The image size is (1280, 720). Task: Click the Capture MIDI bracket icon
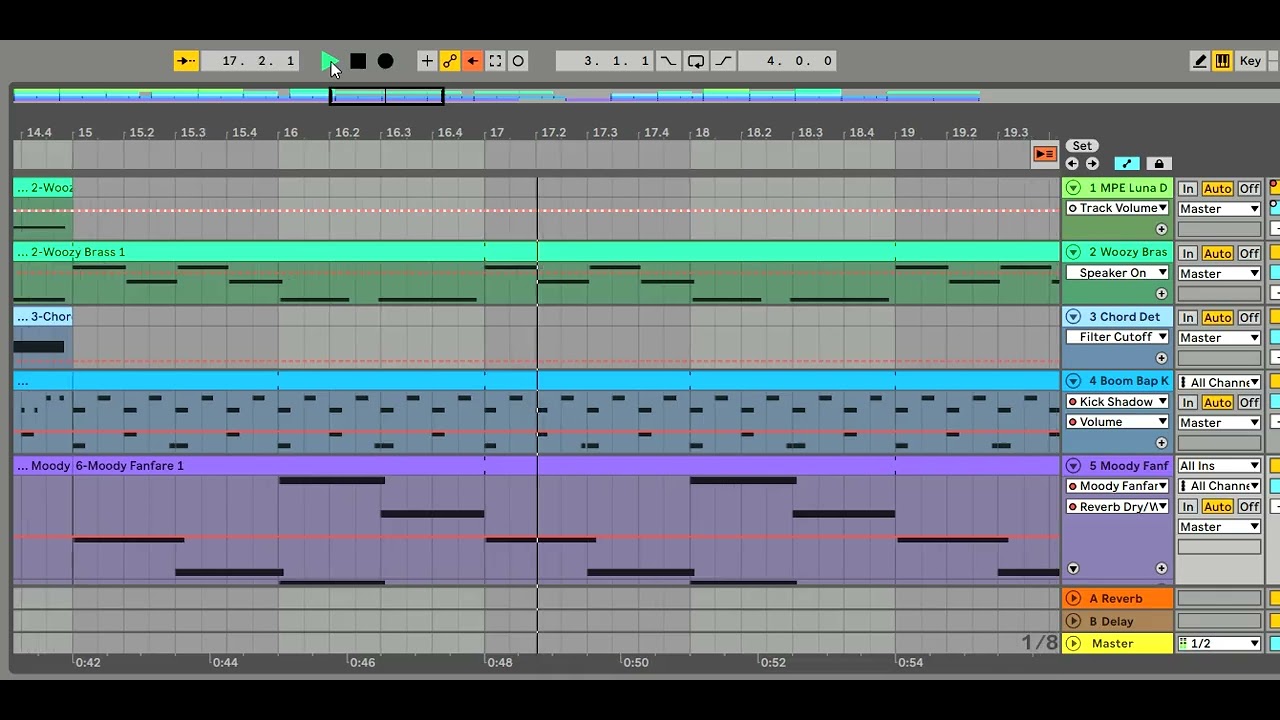pyautogui.click(x=496, y=61)
